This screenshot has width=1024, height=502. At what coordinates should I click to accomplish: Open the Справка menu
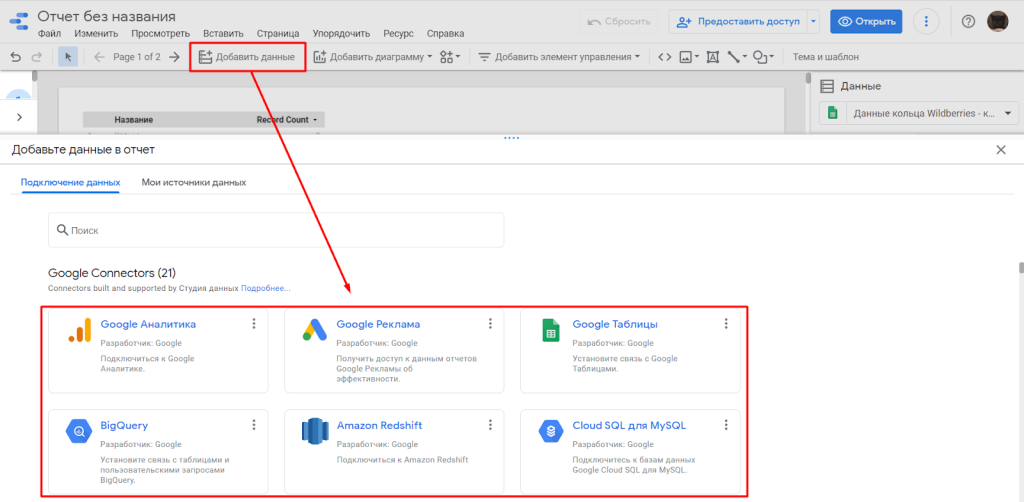445,33
